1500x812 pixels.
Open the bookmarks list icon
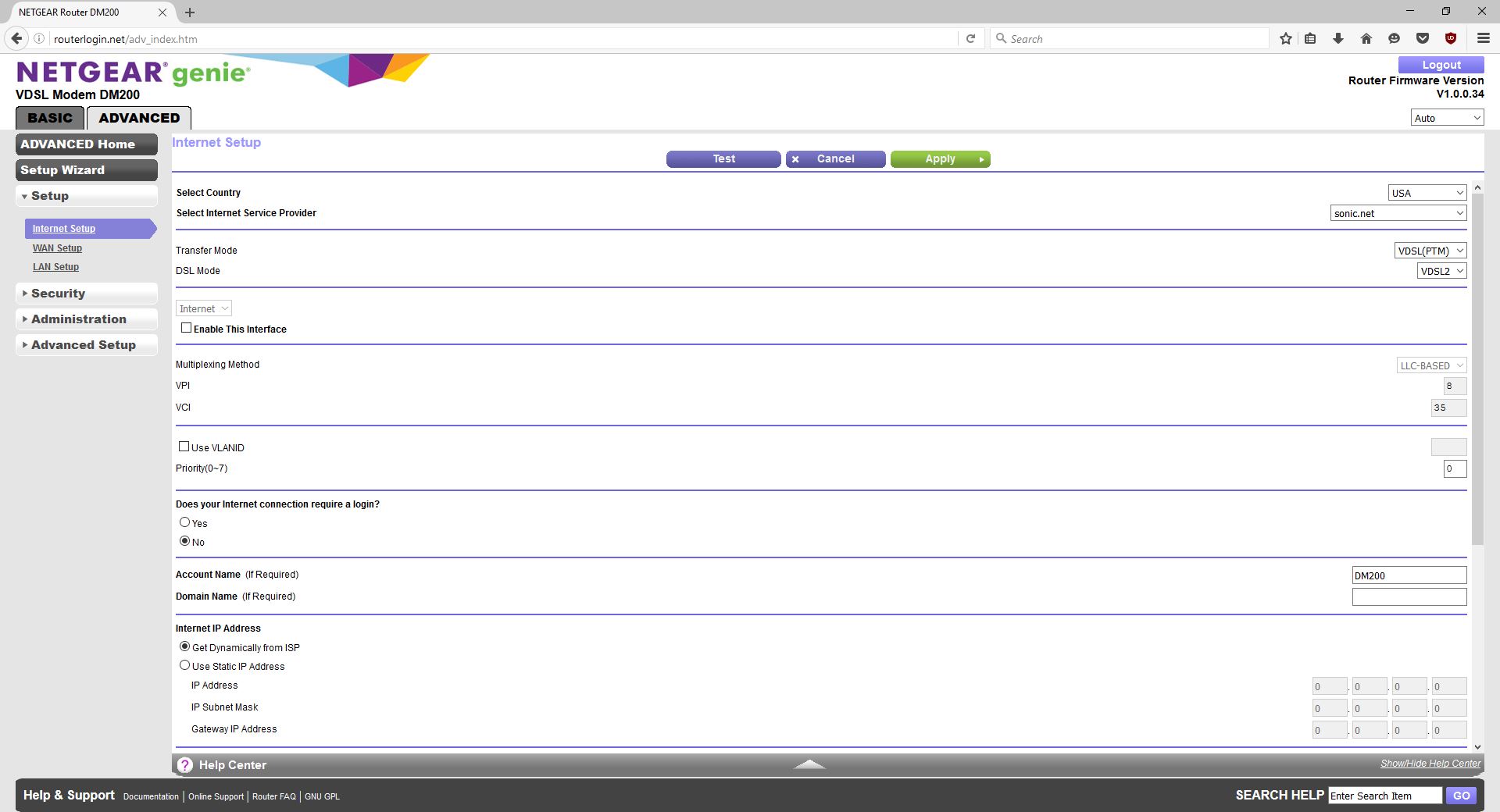pos(1310,38)
